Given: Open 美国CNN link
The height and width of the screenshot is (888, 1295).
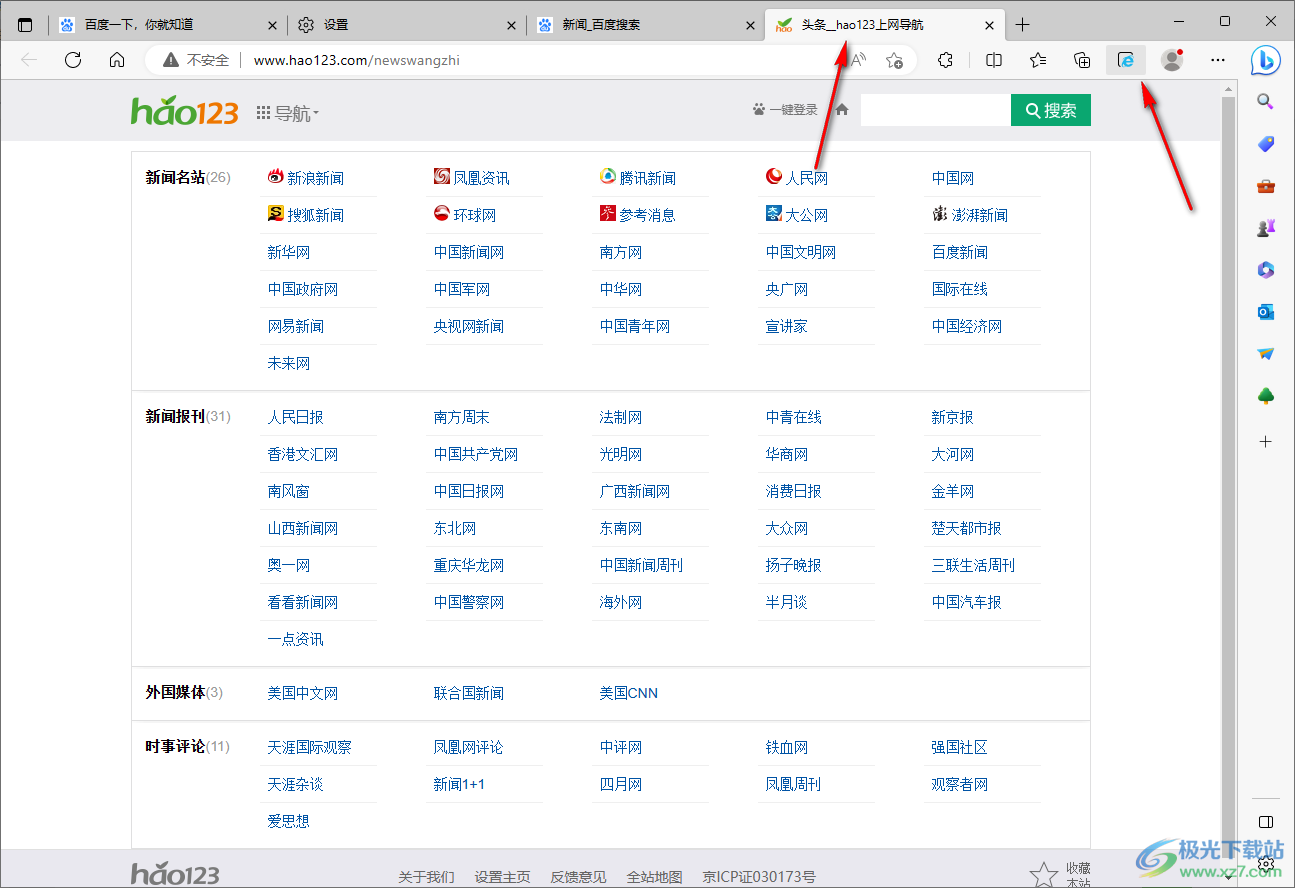Looking at the screenshot, I should click(x=628, y=693).
